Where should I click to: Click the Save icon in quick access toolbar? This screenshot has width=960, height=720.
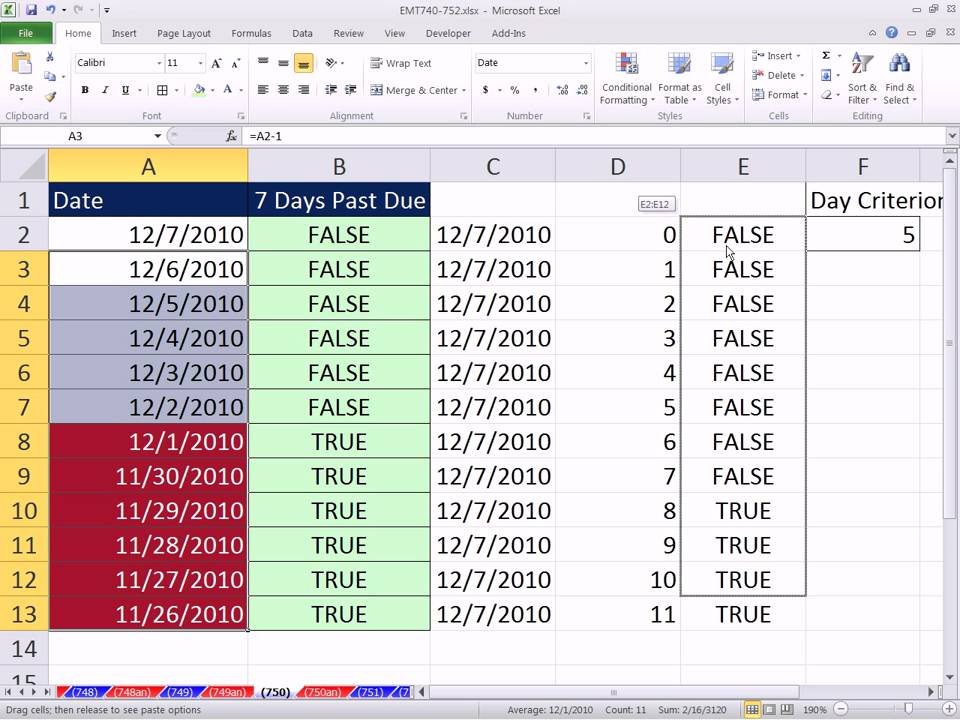point(31,10)
